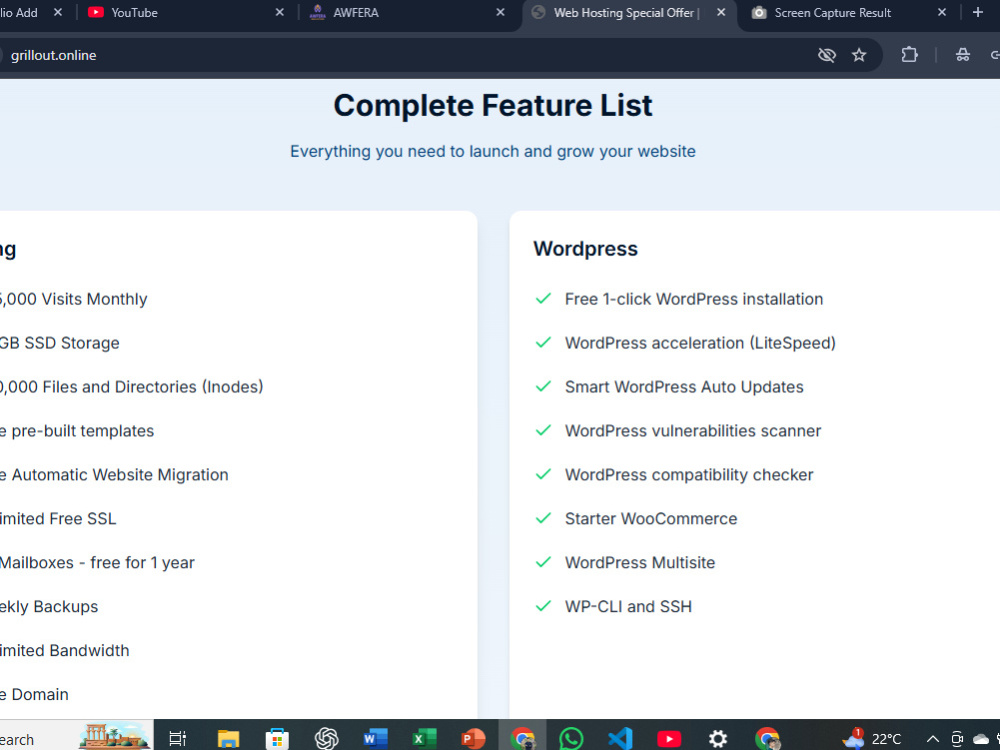The image size is (1000, 750).
Task: Click 'WordPress vulnerabilities scanner' text
Action: (693, 431)
